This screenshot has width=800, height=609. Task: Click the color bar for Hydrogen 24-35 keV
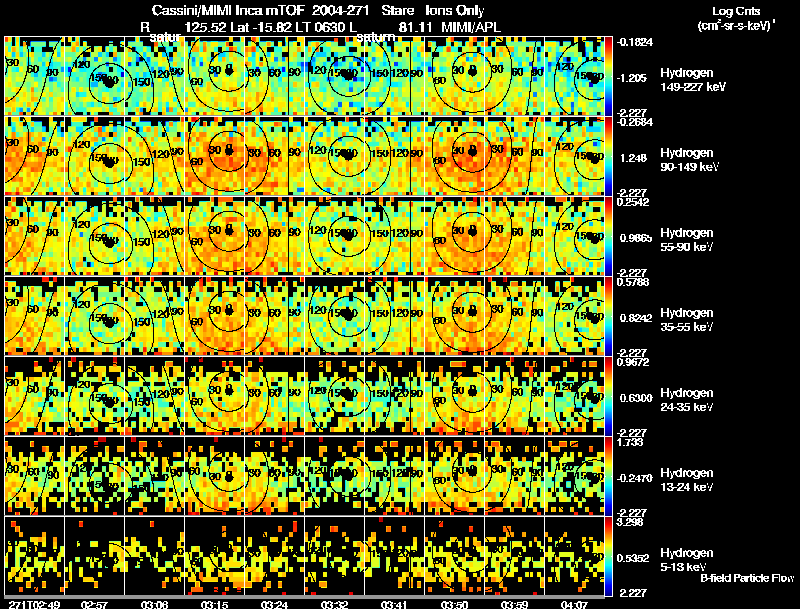pyautogui.click(x=609, y=397)
